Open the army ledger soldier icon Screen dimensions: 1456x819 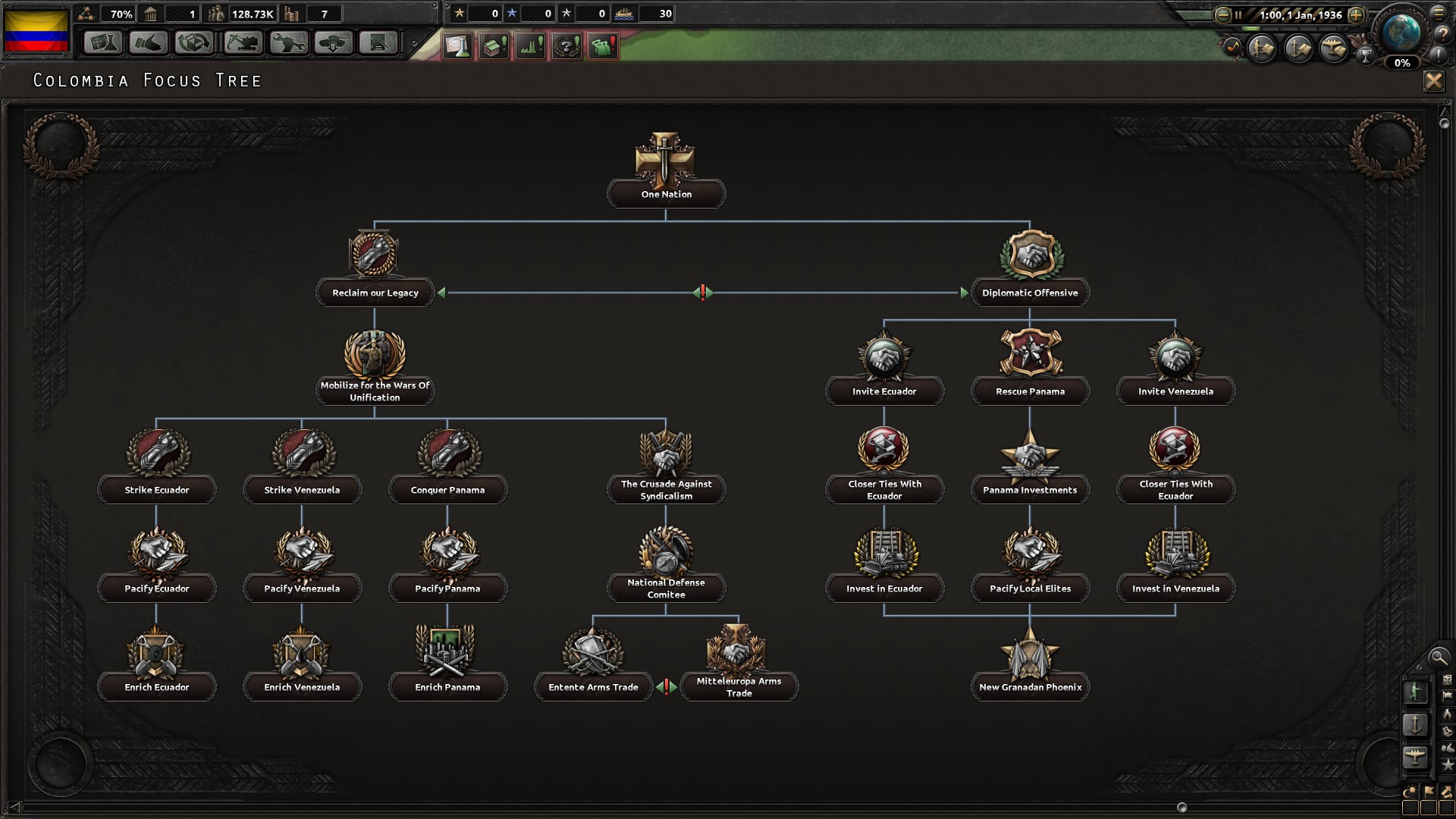(1263, 49)
